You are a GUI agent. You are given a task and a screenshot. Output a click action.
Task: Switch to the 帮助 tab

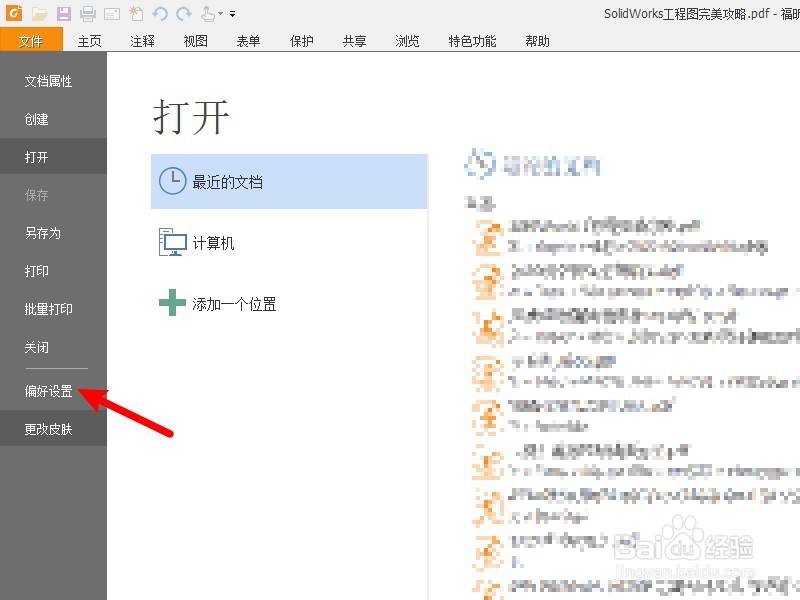538,41
